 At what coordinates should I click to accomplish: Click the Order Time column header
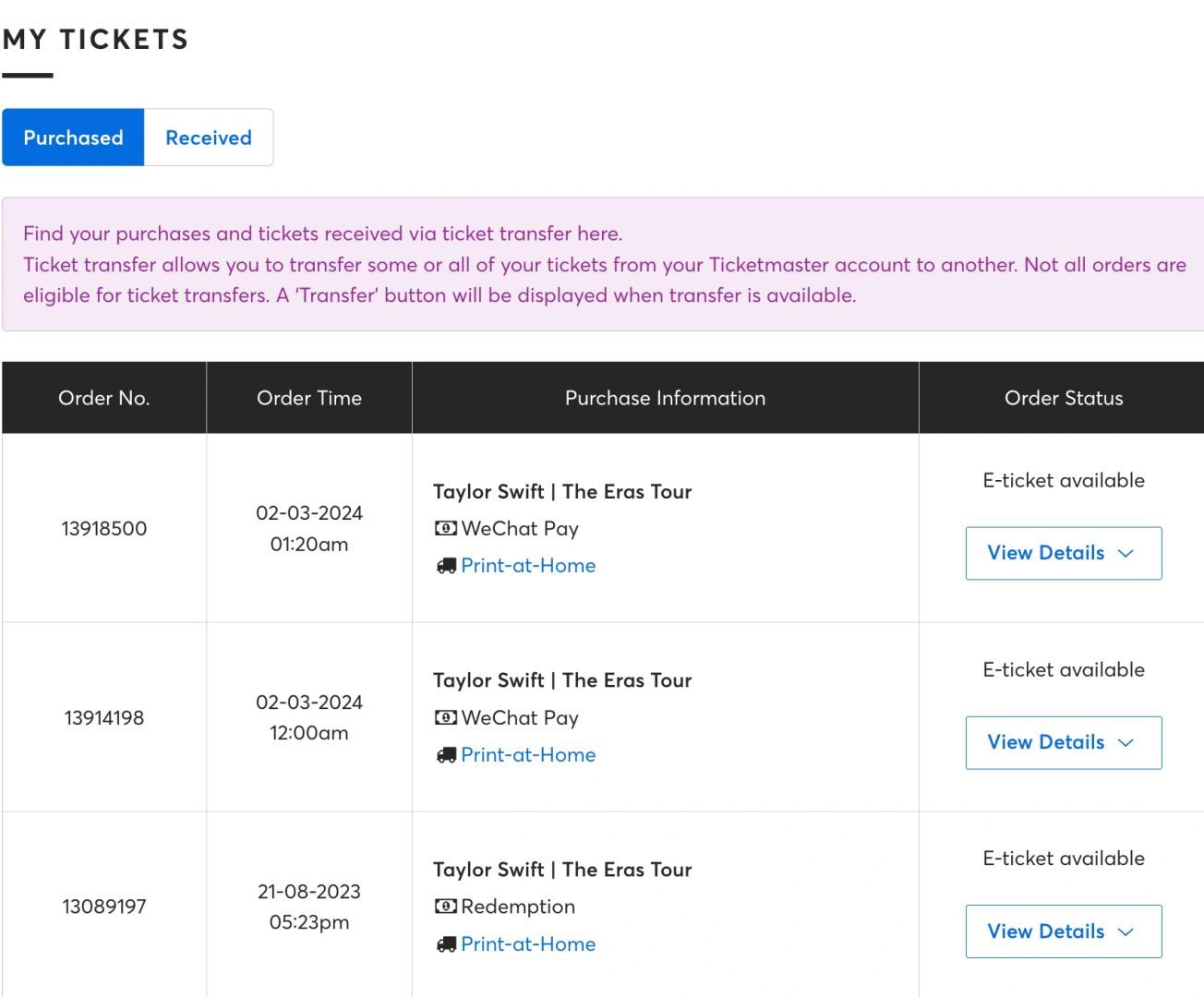coord(309,398)
